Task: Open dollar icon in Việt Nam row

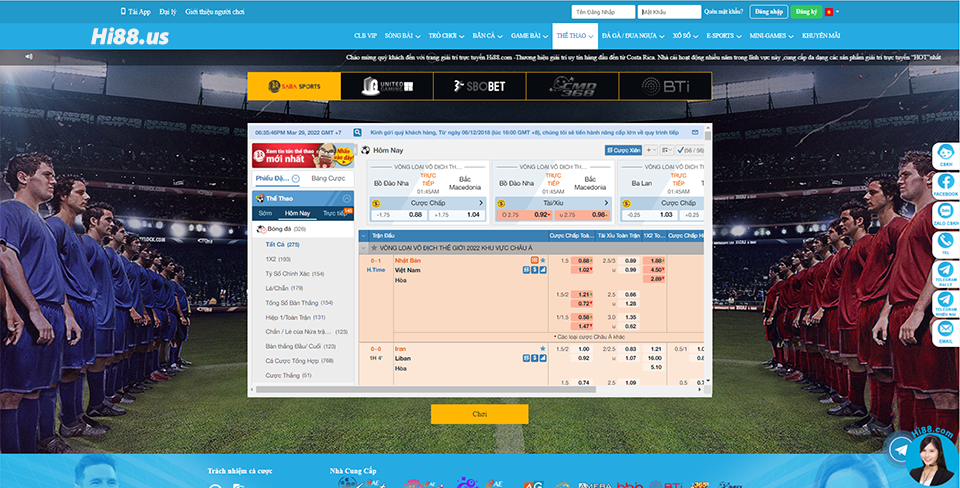Action: tap(534, 270)
